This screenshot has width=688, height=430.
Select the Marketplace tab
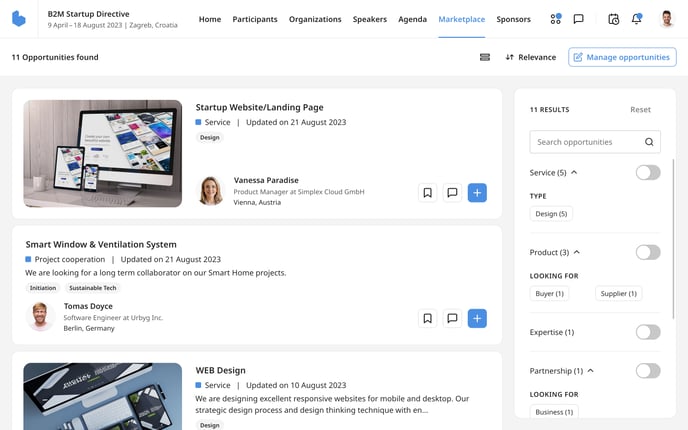click(462, 19)
